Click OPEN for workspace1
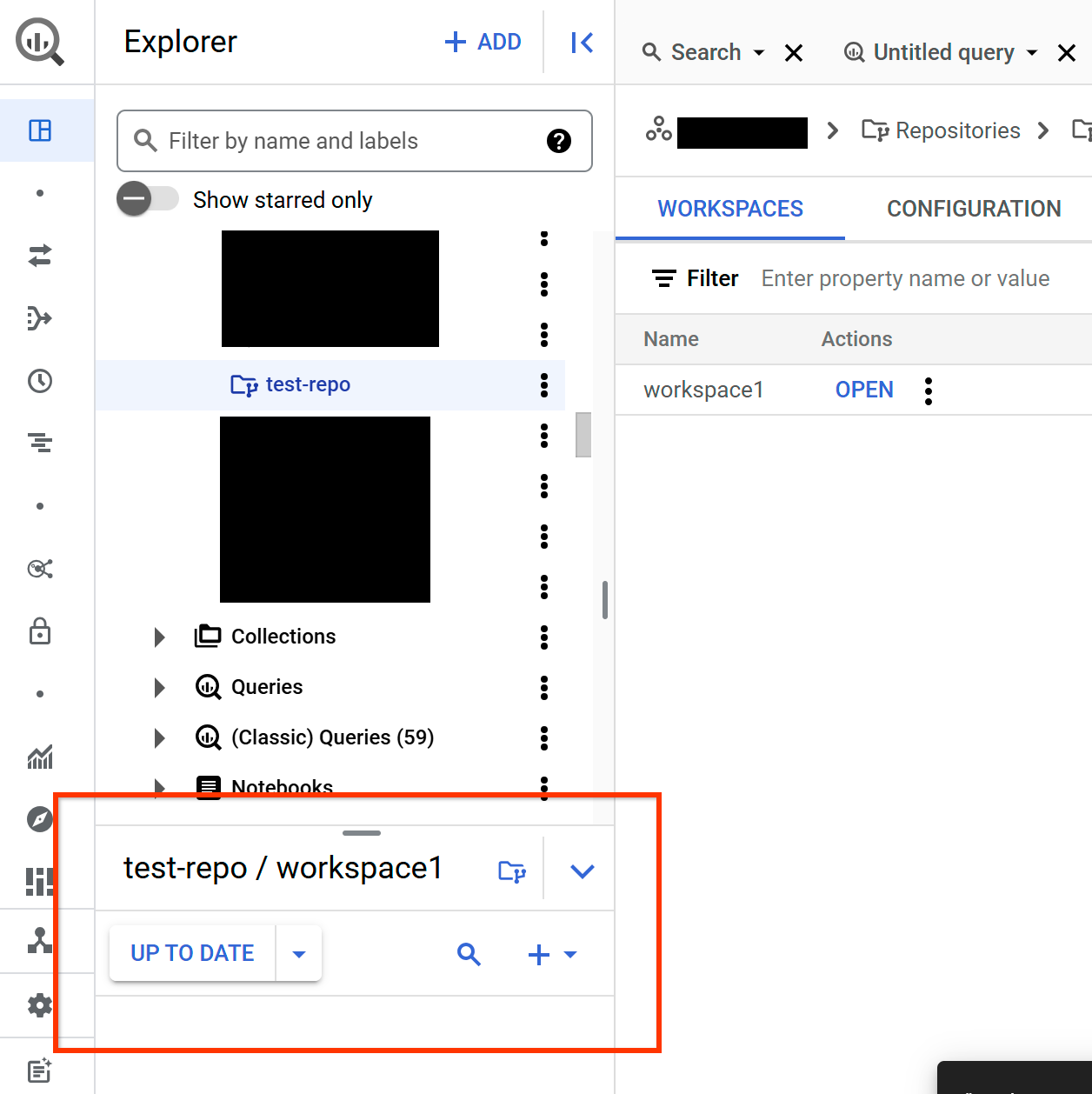 pos(863,390)
